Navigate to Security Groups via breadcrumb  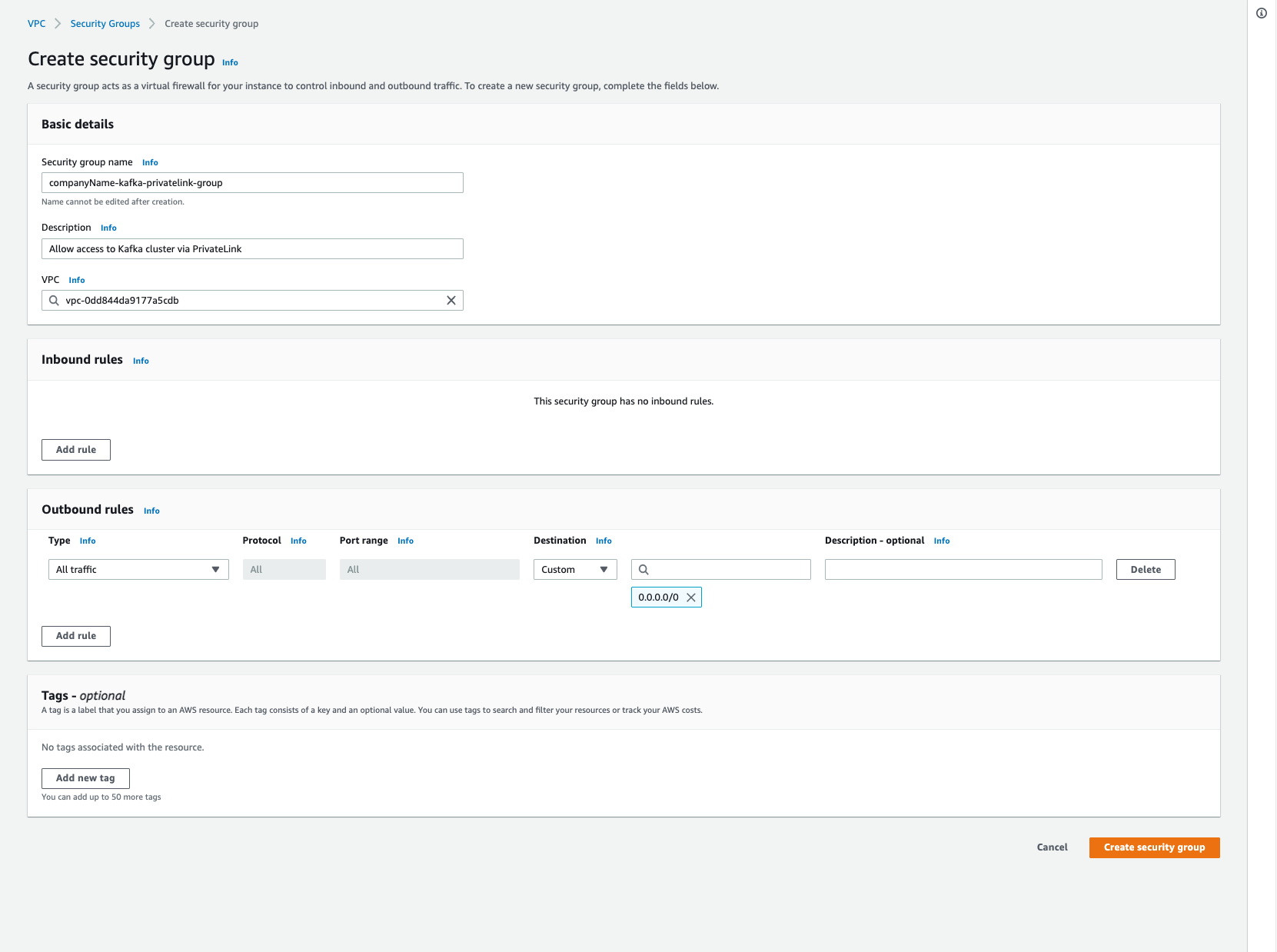click(x=105, y=23)
